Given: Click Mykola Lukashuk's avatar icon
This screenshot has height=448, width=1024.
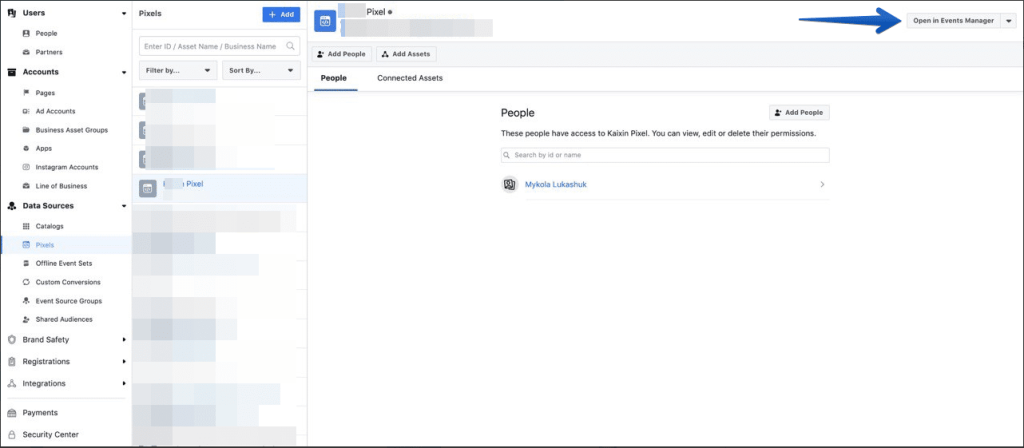Looking at the screenshot, I should pyautogui.click(x=509, y=185).
